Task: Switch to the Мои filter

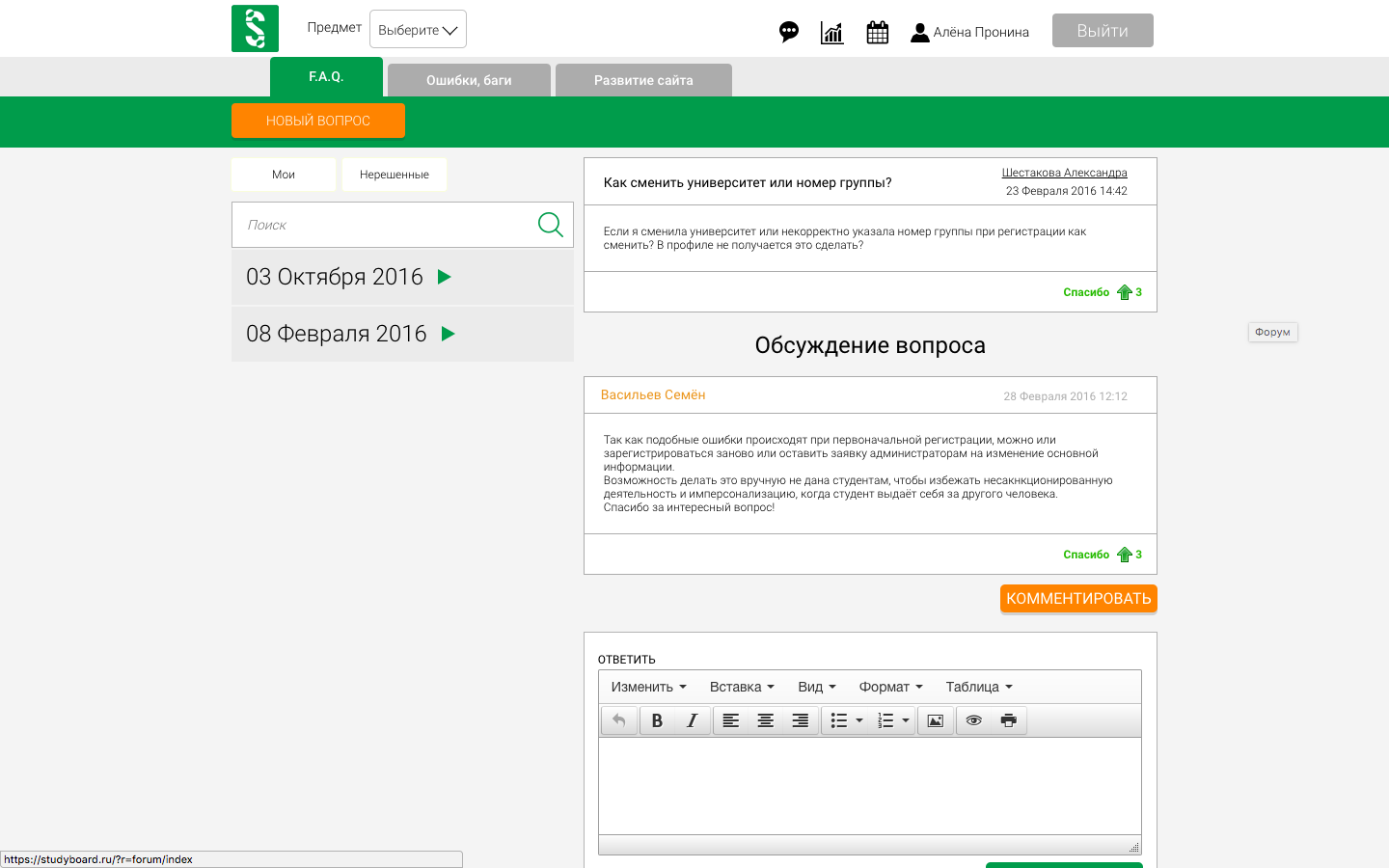Action: click(x=283, y=175)
